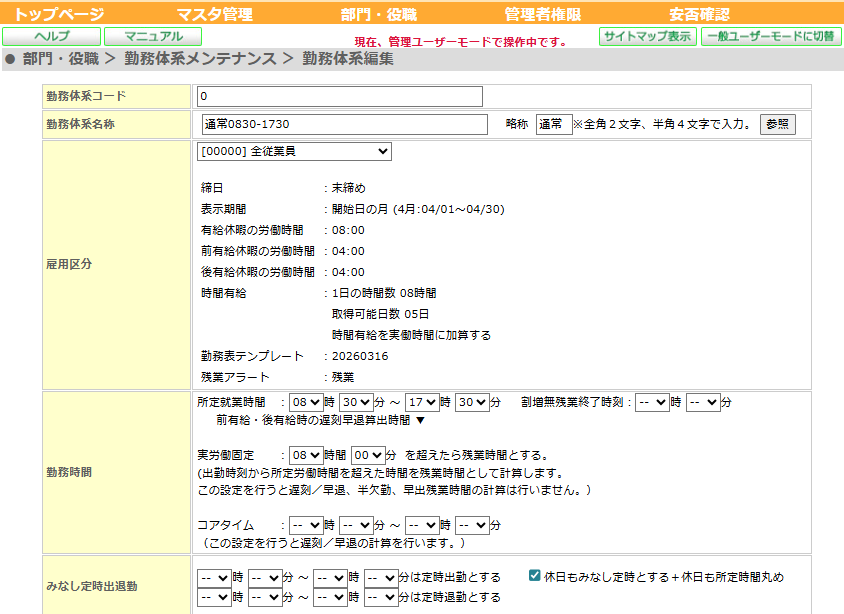
Task: Open the マスタ管理 menu
Action: [x=214, y=14]
